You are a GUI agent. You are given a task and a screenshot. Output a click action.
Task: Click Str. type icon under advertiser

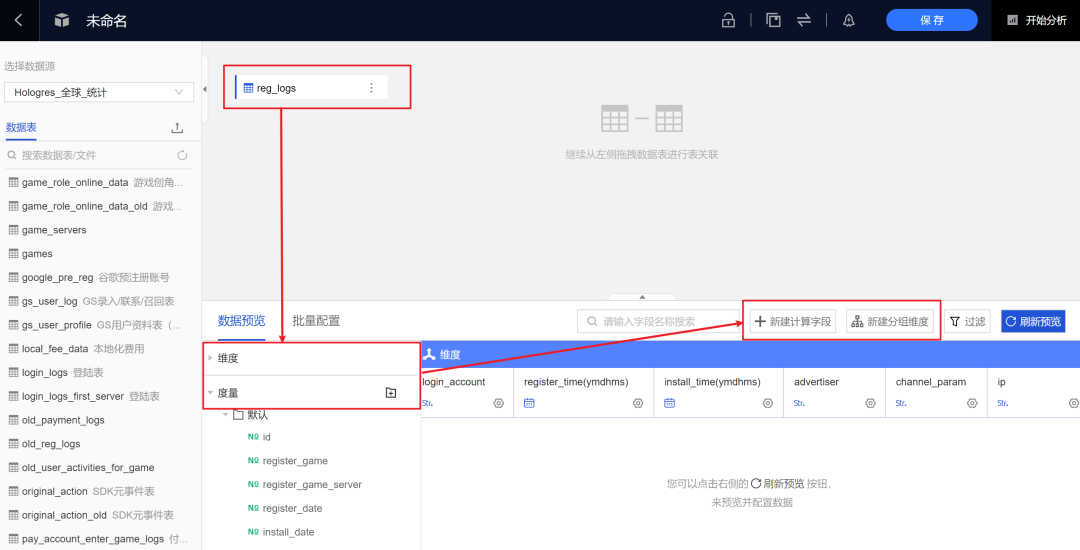(799, 403)
